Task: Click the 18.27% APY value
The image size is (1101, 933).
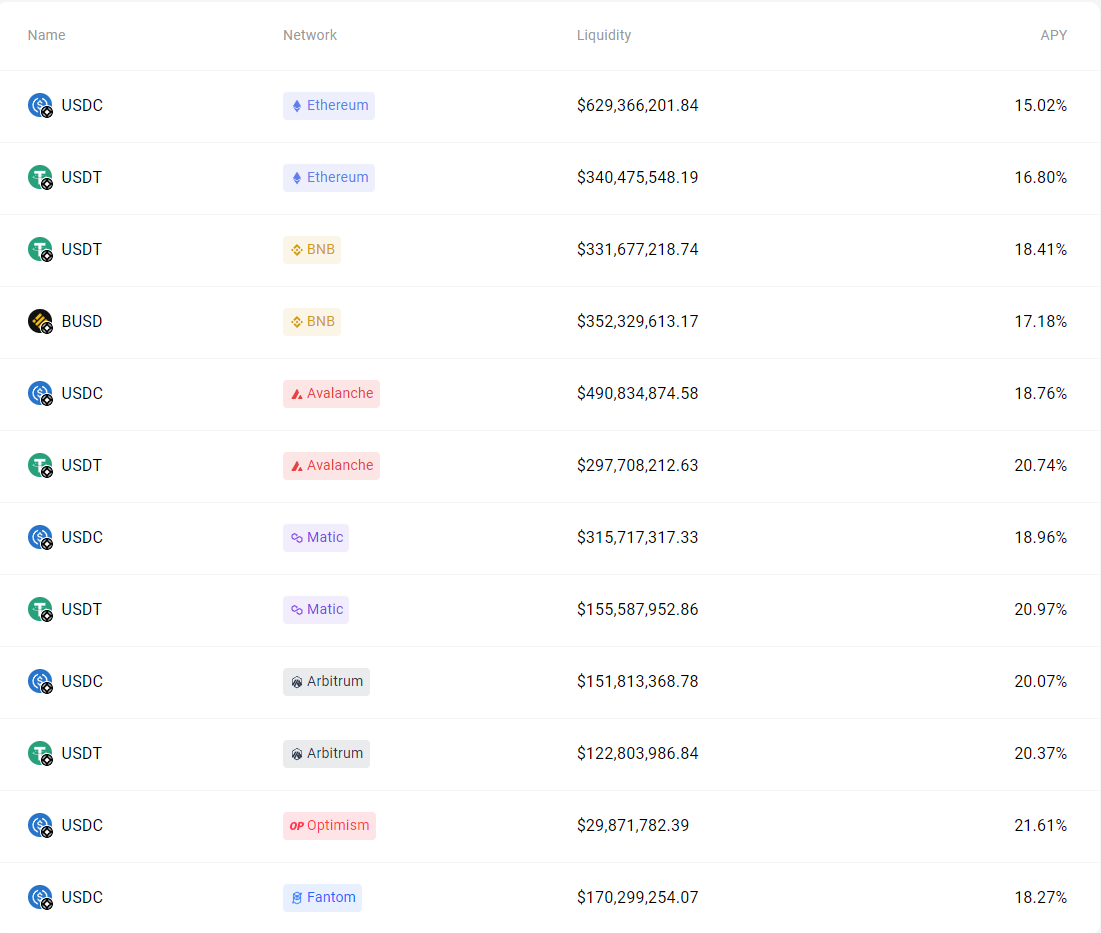Action: [x=1041, y=897]
